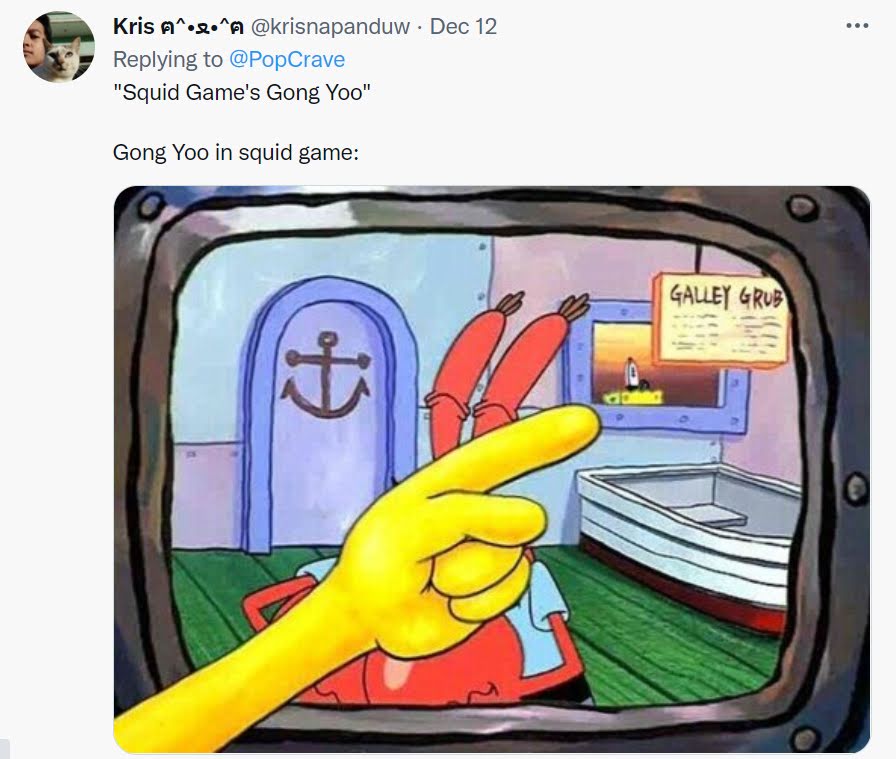The height and width of the screenshot is (759, 896).
Task: Open the SpongeBob meme image
Action: point(491,469)
